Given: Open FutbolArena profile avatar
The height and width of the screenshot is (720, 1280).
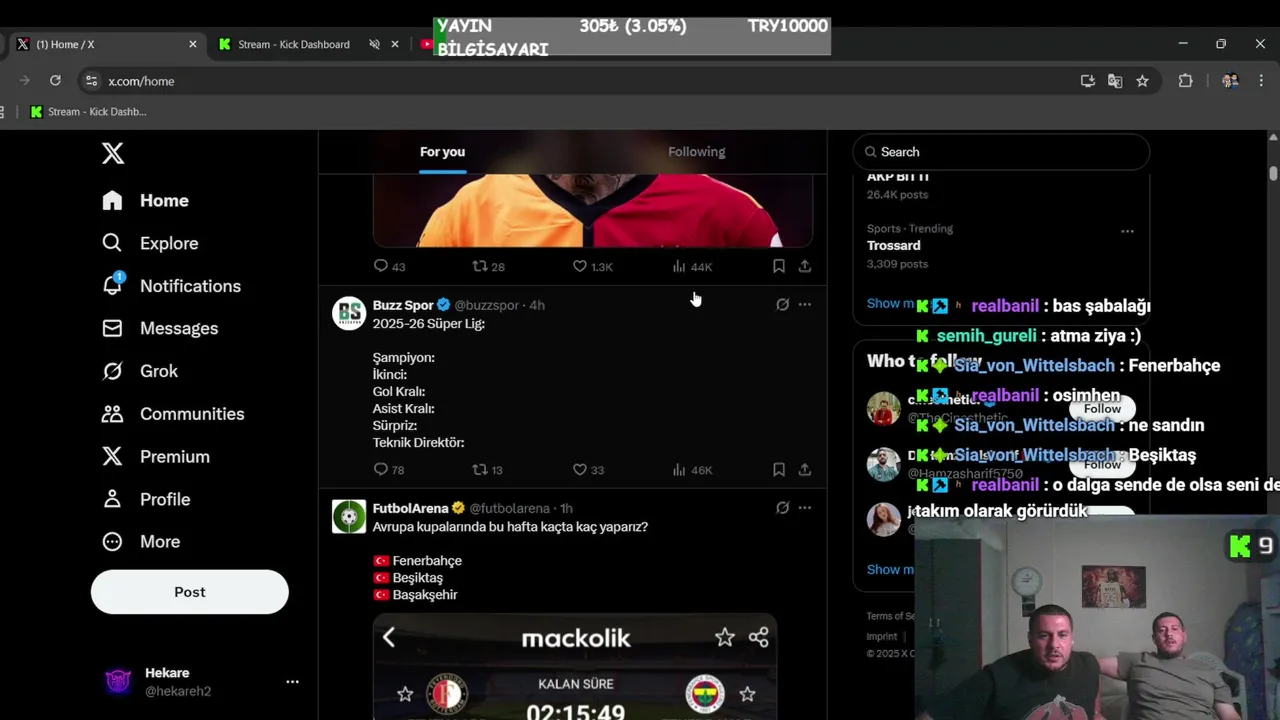Looking at the screenshot, I should pos(349,516).
